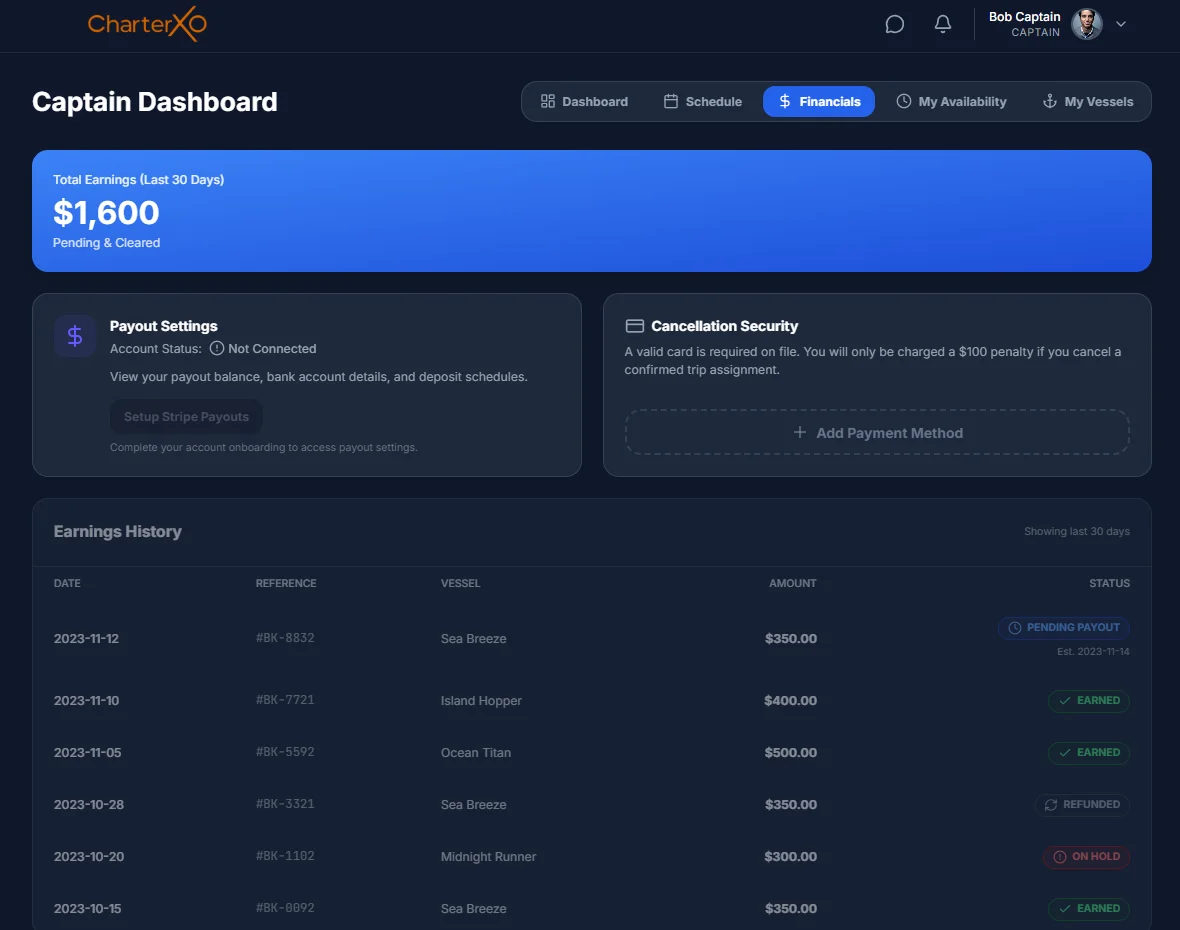Click the DATE column header
Viewport: 1180px width, 930px height.
click(67, 583)
